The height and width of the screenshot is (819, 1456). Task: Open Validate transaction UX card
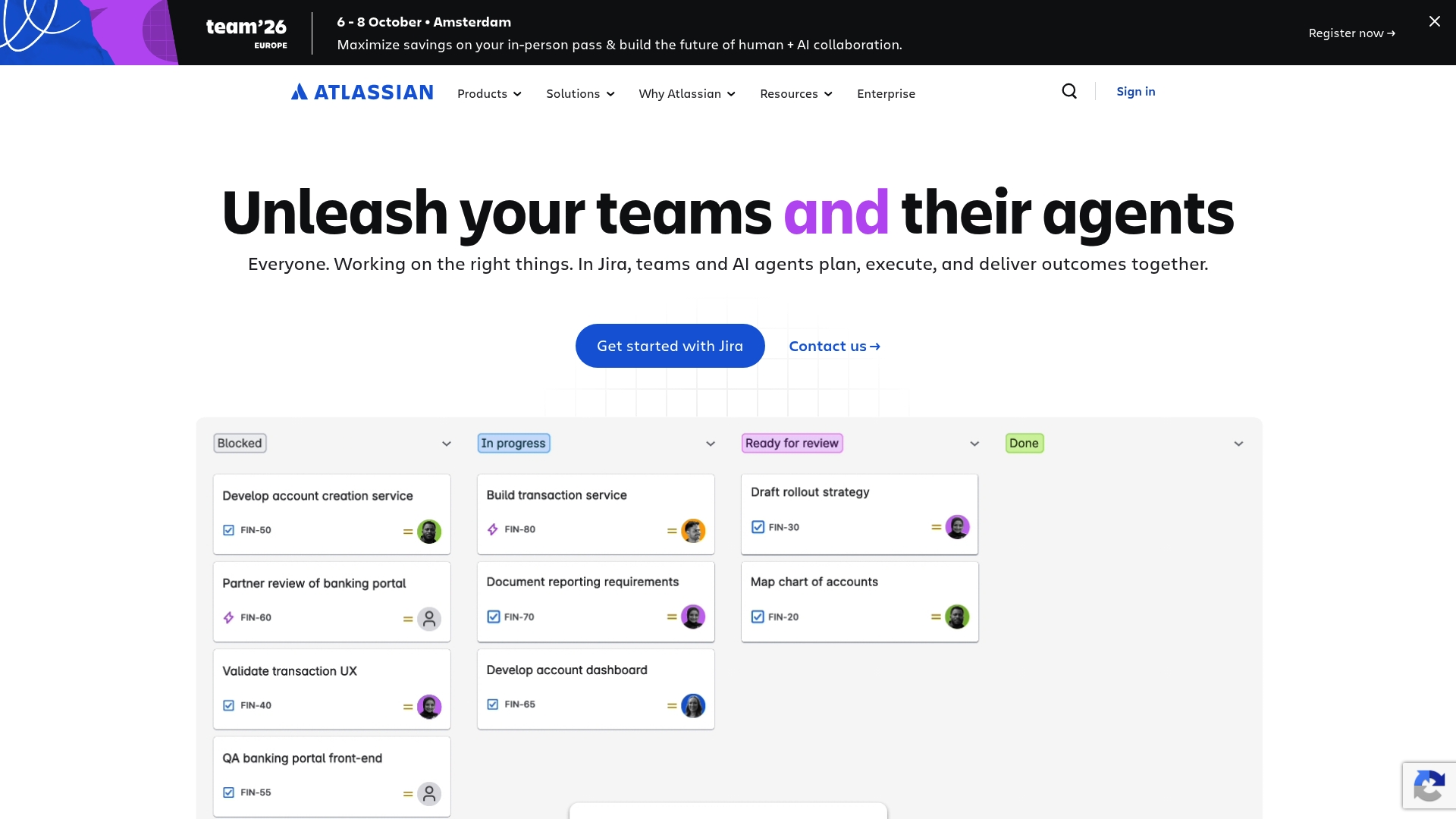tap(331, 689)
